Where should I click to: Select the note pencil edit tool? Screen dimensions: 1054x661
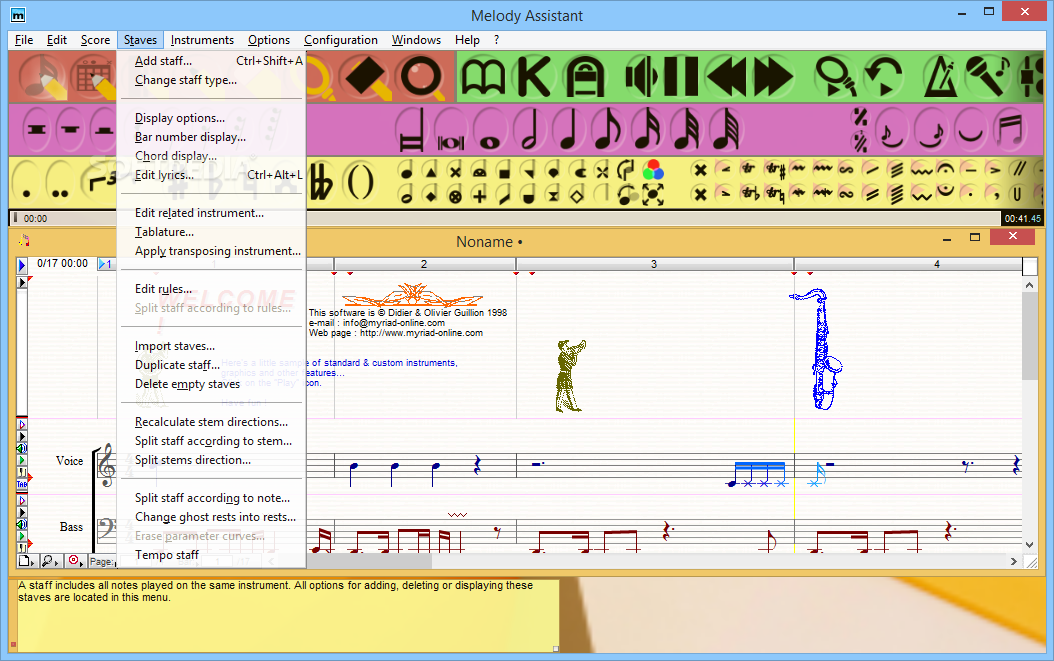(x=42, y=77)
